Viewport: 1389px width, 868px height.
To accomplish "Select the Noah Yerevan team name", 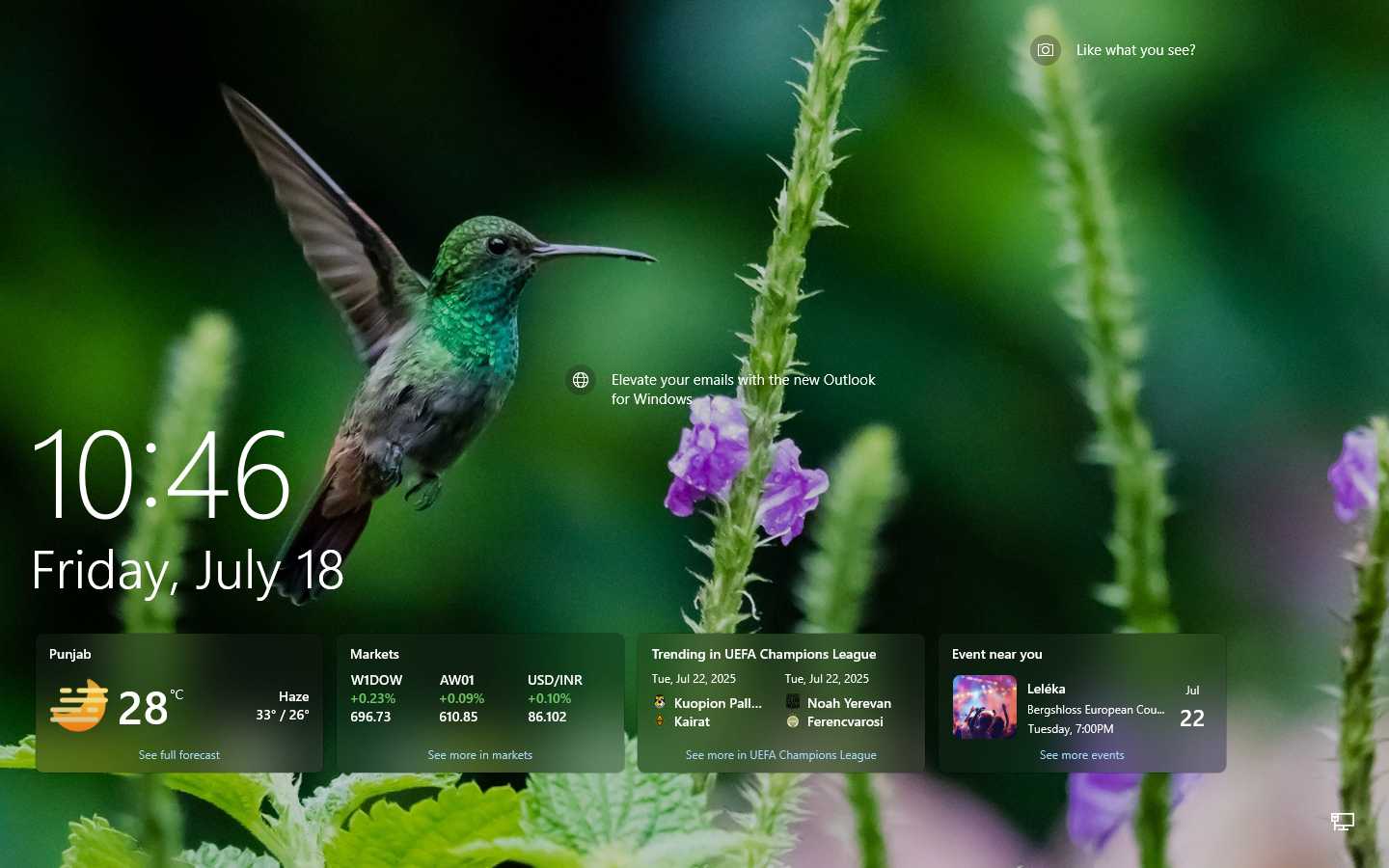I will pos(849,703).
